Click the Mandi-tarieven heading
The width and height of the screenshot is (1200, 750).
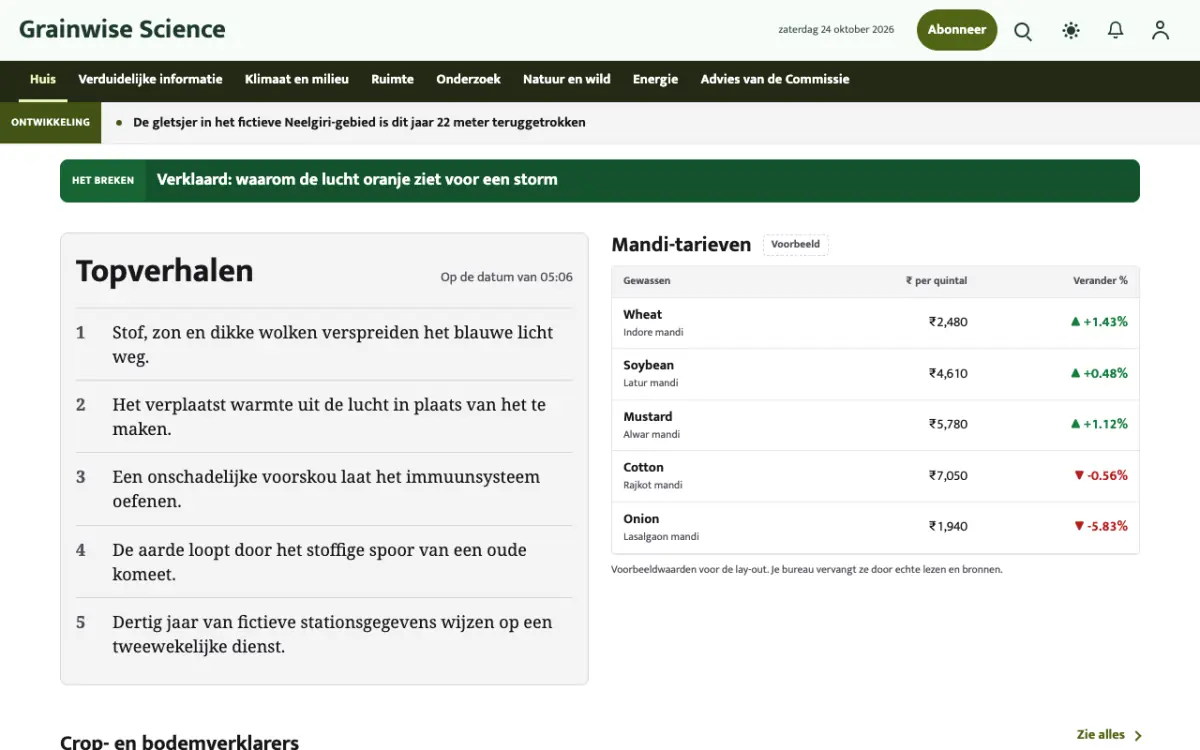681,245
